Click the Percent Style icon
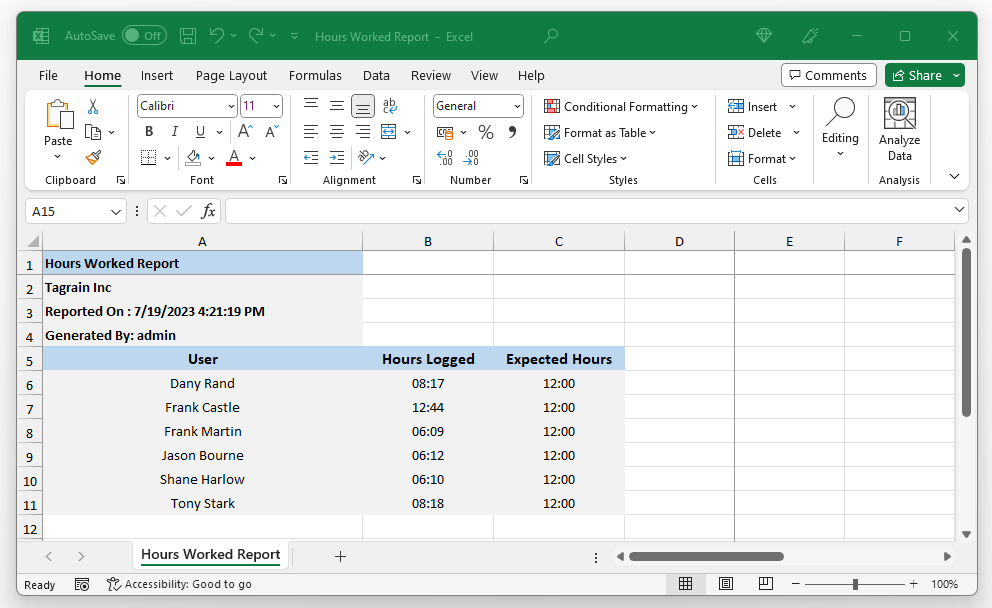 pyautogui.click(x=486, y=132)
